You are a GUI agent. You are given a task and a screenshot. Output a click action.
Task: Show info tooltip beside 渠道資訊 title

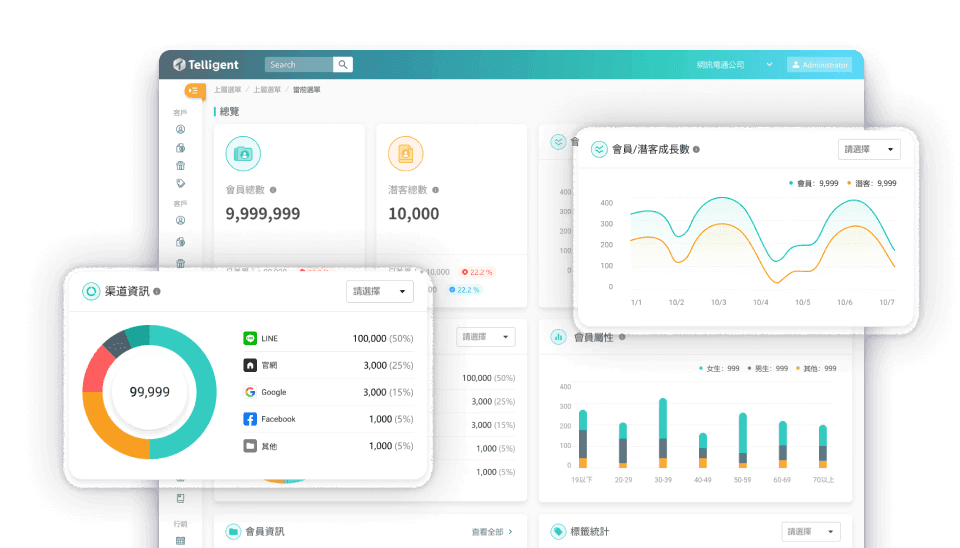point(157,291)
